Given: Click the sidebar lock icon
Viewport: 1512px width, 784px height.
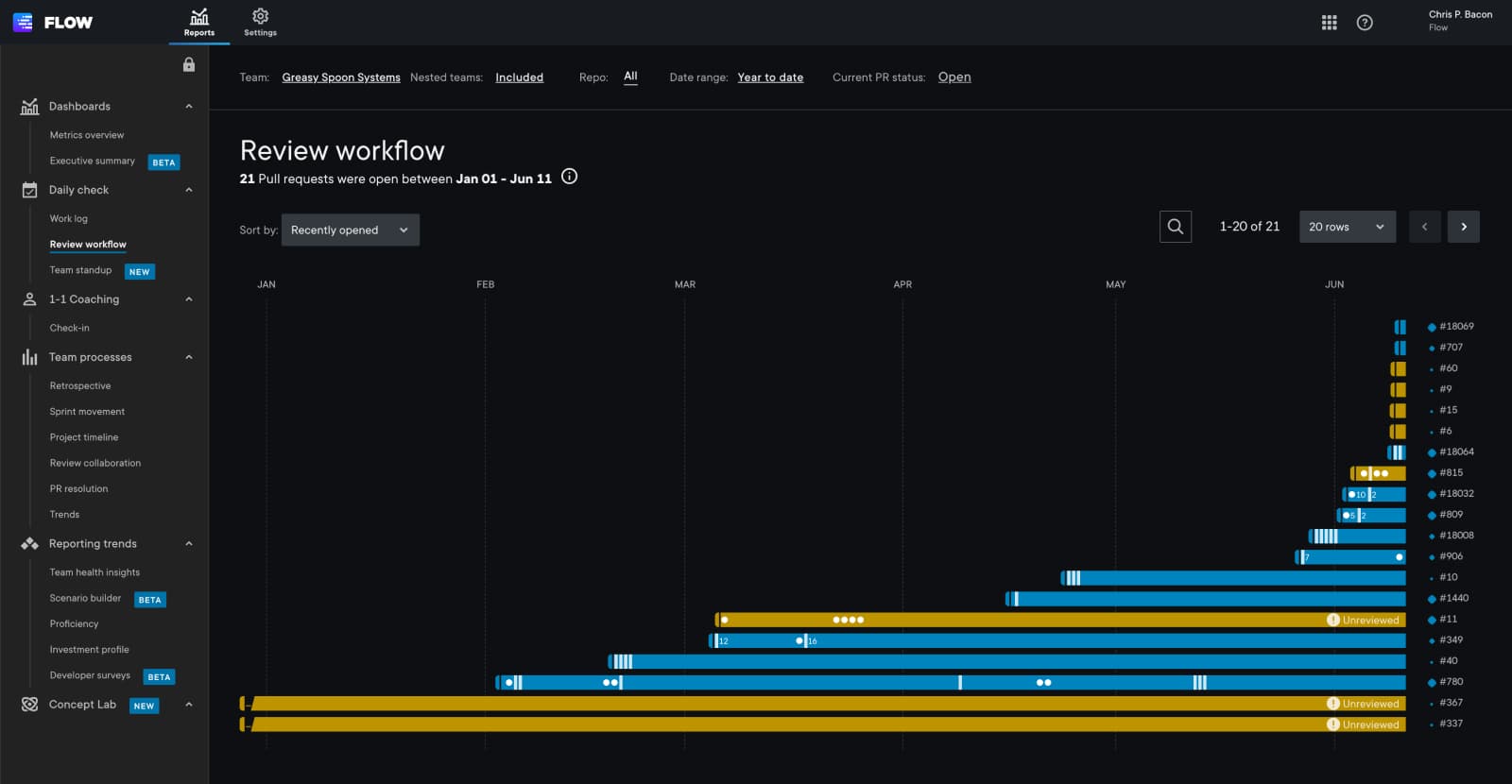Looking at the screenshot, I should tap(189, 64).
